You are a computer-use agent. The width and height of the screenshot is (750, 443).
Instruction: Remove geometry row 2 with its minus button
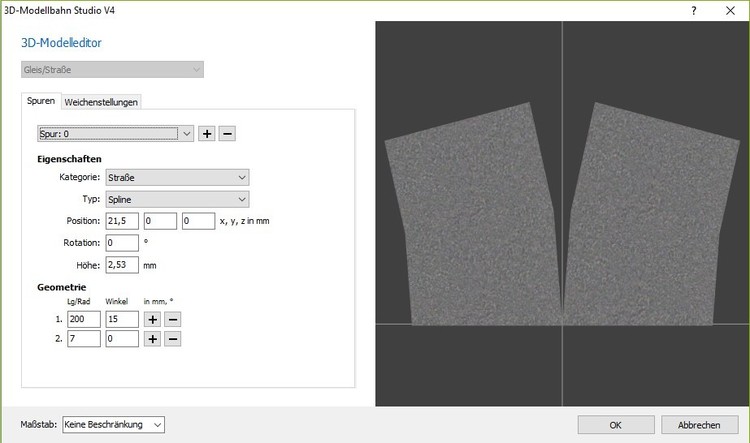(173, 339)
